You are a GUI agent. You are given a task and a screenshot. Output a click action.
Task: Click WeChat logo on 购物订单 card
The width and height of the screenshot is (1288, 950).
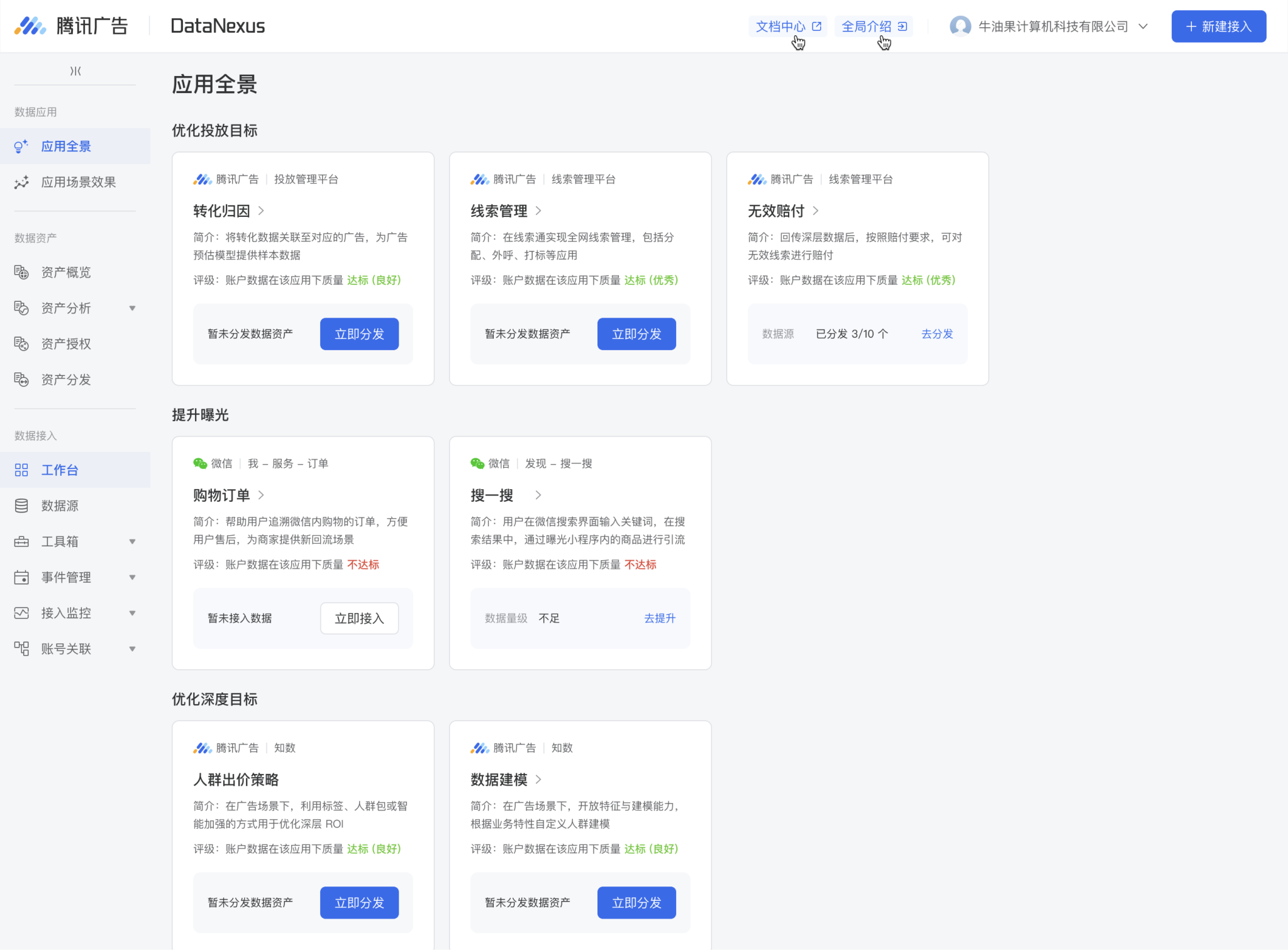click(x=200, y=463)
